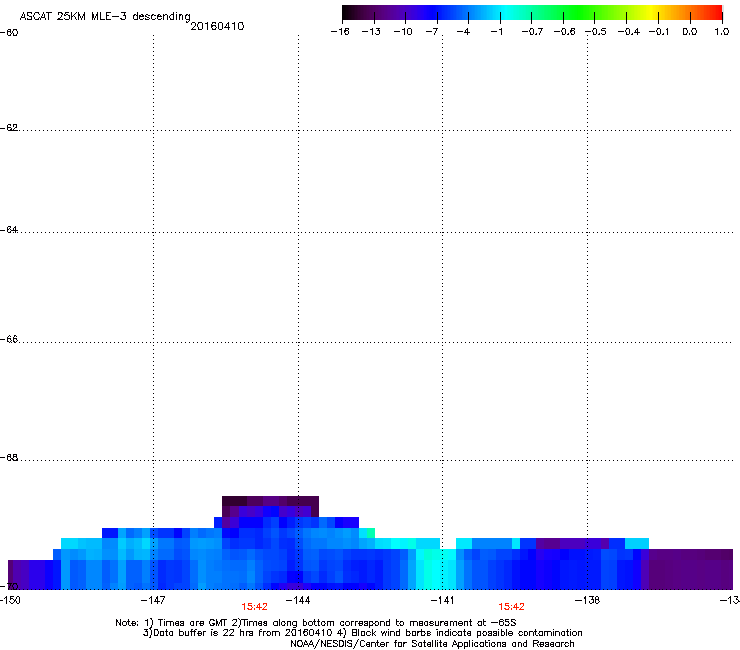Click the -141 longitude axis label

442,600
